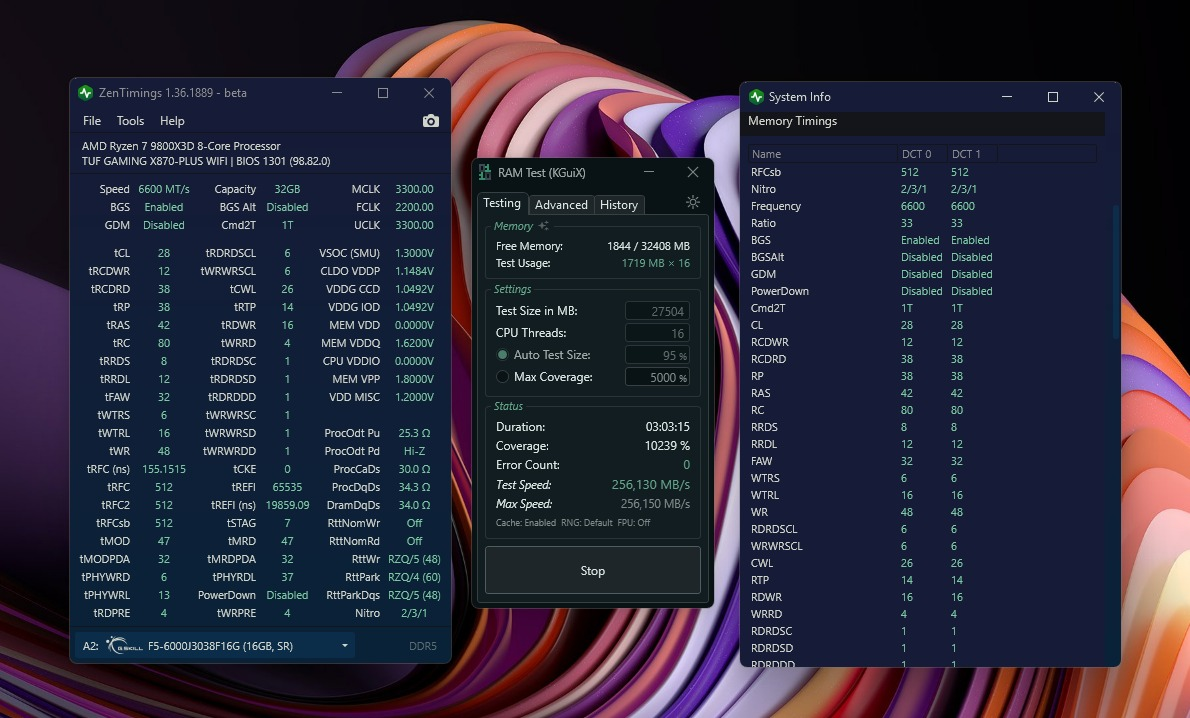
Task: Click the FCLK value 2200.00
Action: tap(414, 207)
